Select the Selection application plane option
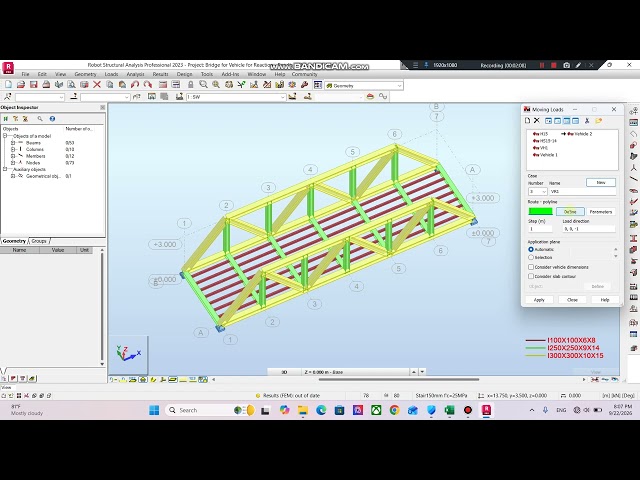This screenshot has height=480, width=640. coord(531,258)
